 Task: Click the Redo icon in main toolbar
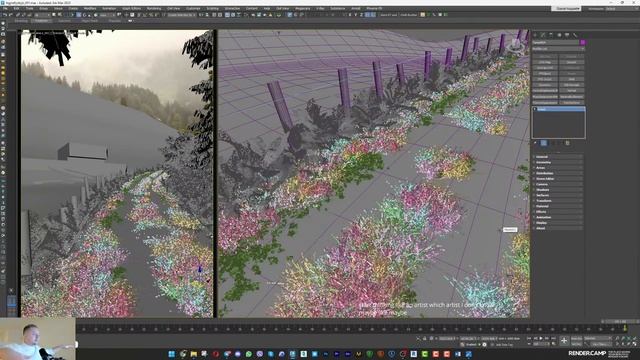[x=10, y=15]
